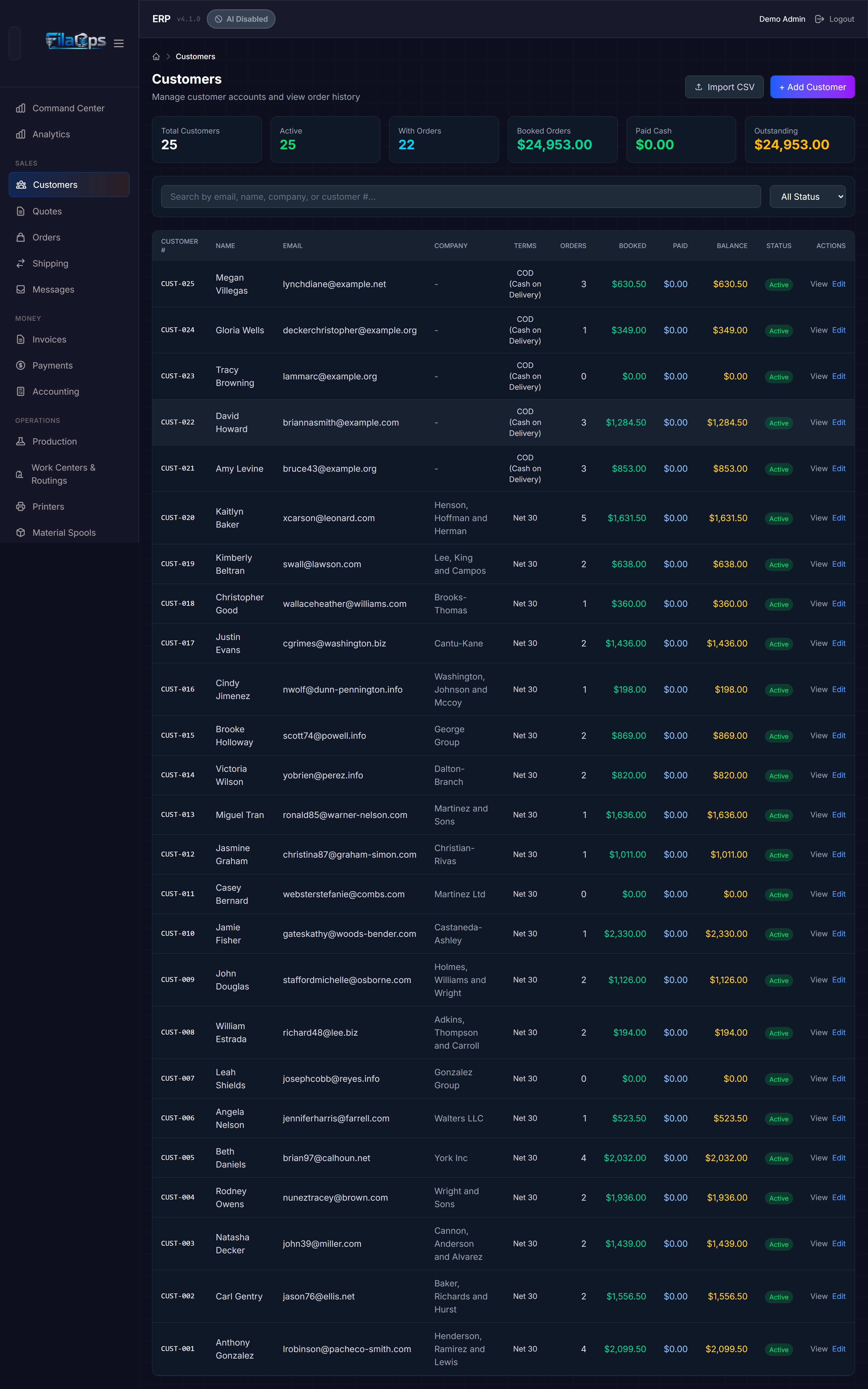Click the Command Center sidebar icon

click(21, 108)
